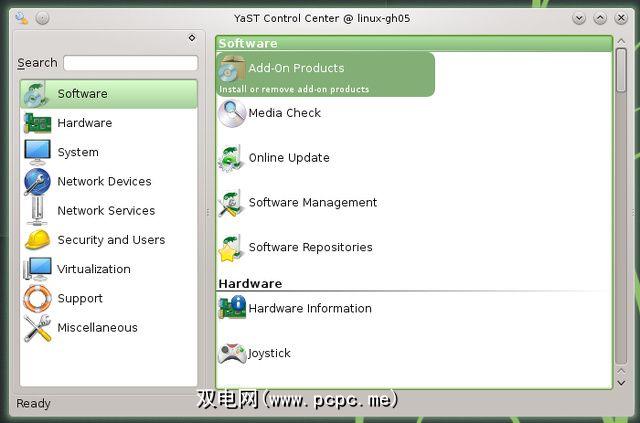Screen dimensions: 640x423
Task: Click the Support lifebuoy icon
Action: click(37, 298)
